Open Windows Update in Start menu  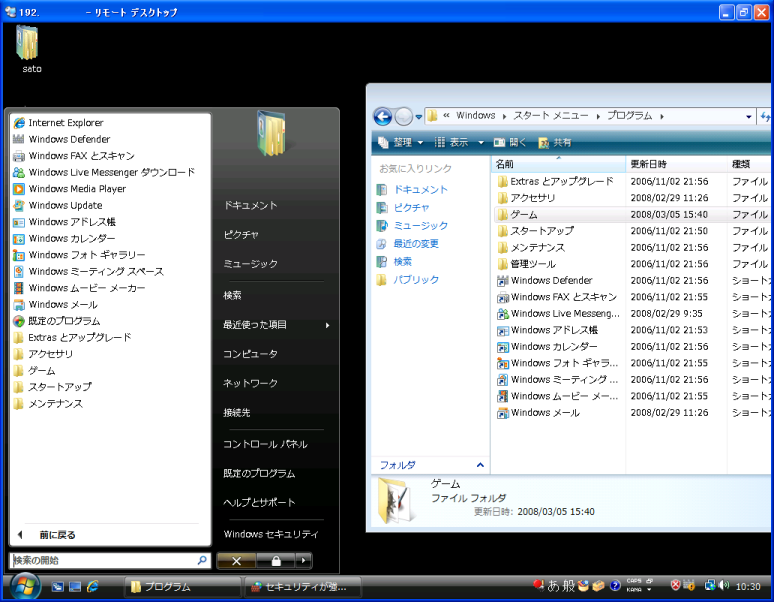pyautogui.click(x=58, y=205)
